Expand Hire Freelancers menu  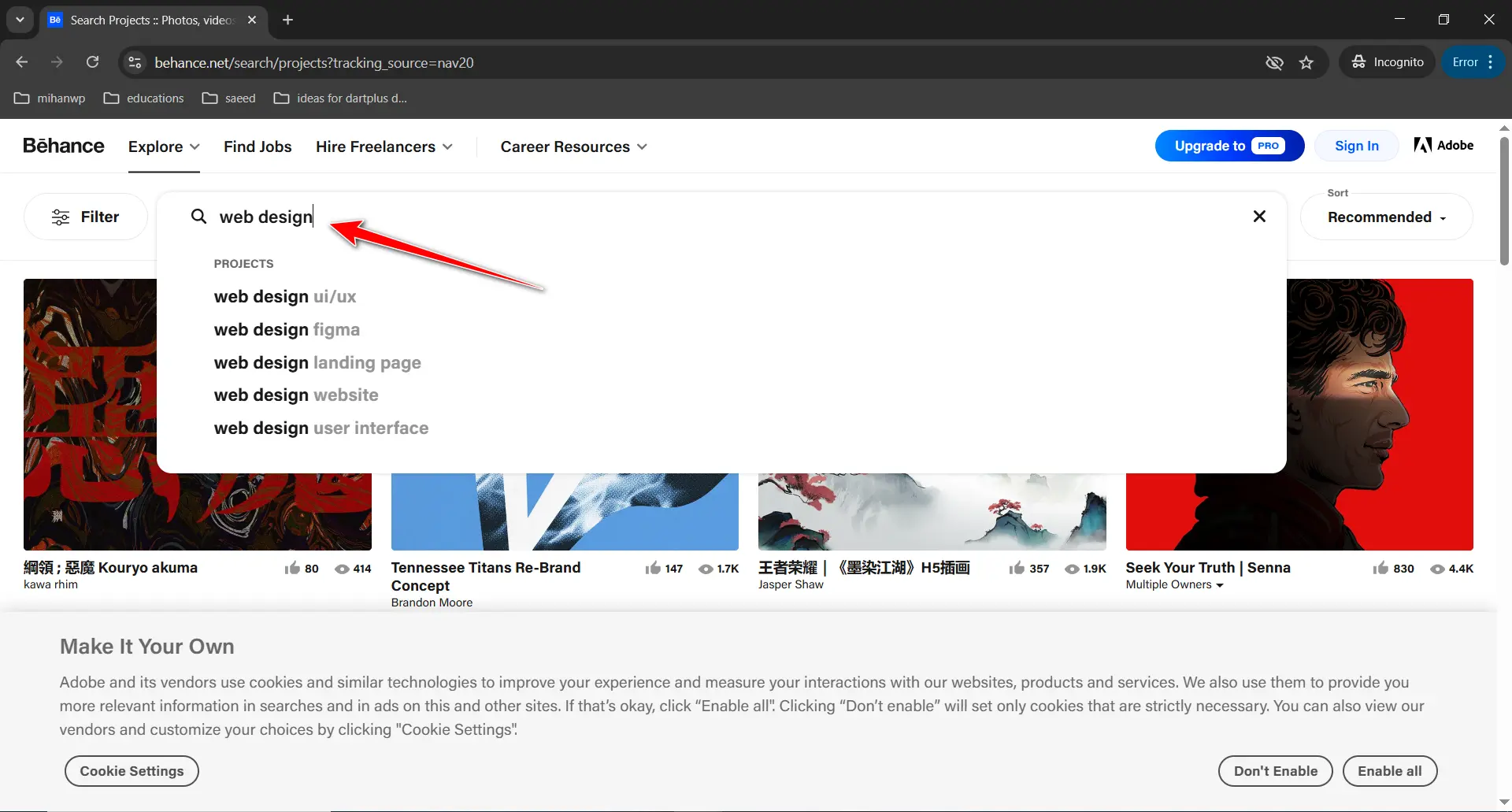click(384, 146)
